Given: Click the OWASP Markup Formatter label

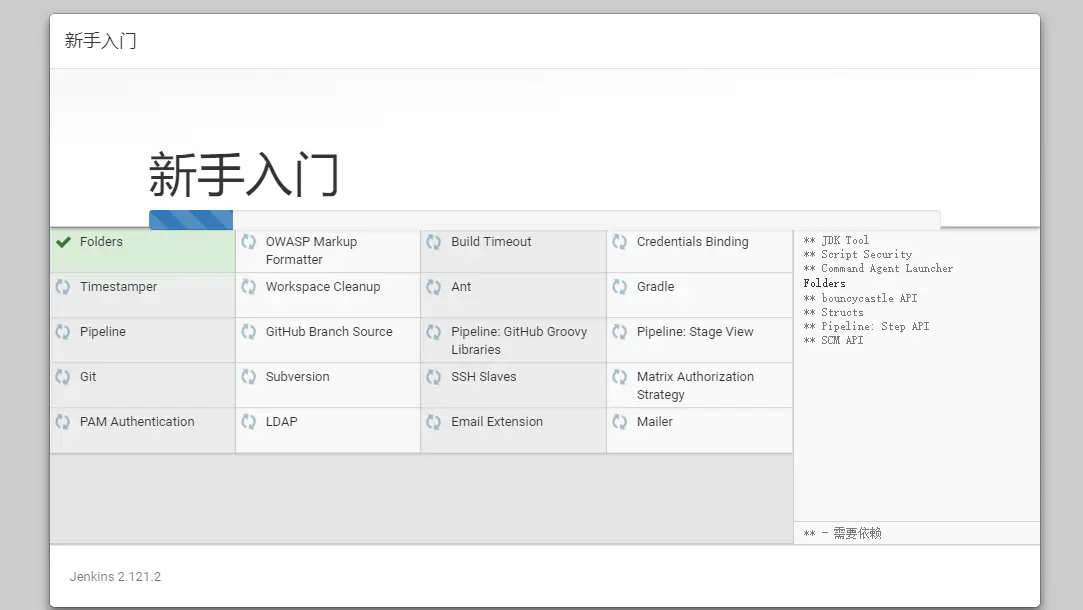Looking at the screenshot, I should 312,251.
